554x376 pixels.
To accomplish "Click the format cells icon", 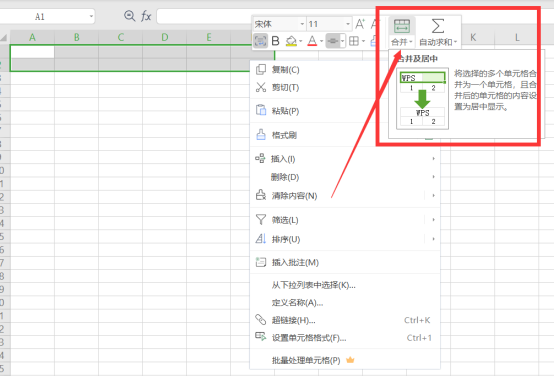I will 261,337.
